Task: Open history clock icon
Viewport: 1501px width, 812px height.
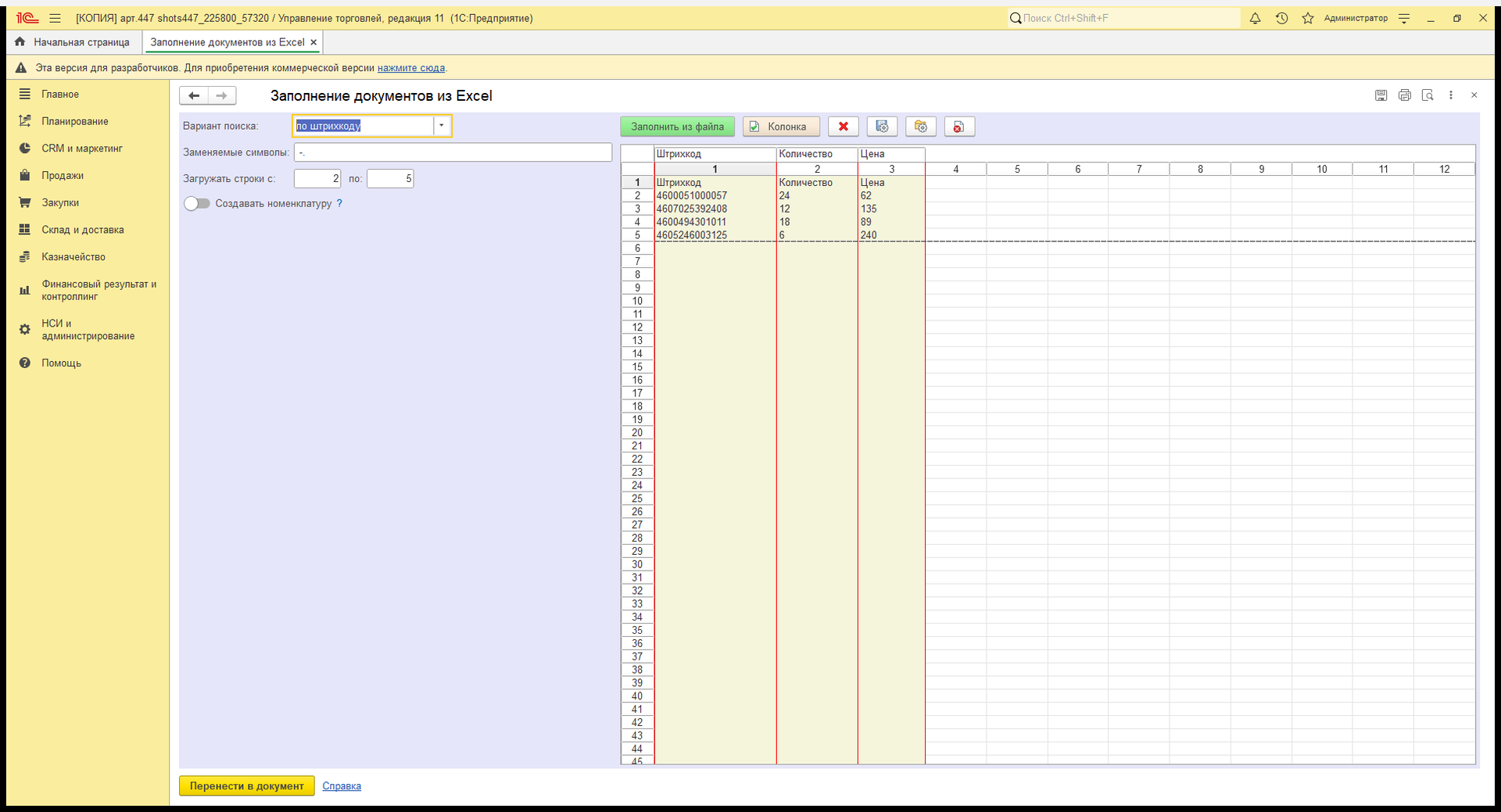Action: [1281, 18]
